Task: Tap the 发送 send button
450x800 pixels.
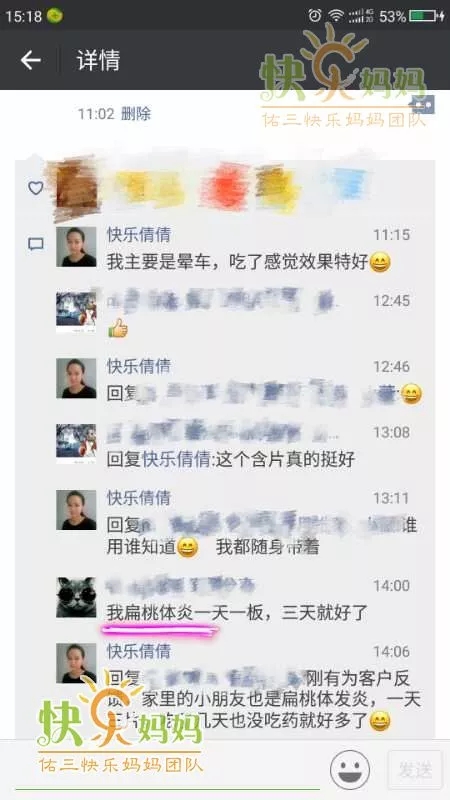Action: click(x=415, y=770)
